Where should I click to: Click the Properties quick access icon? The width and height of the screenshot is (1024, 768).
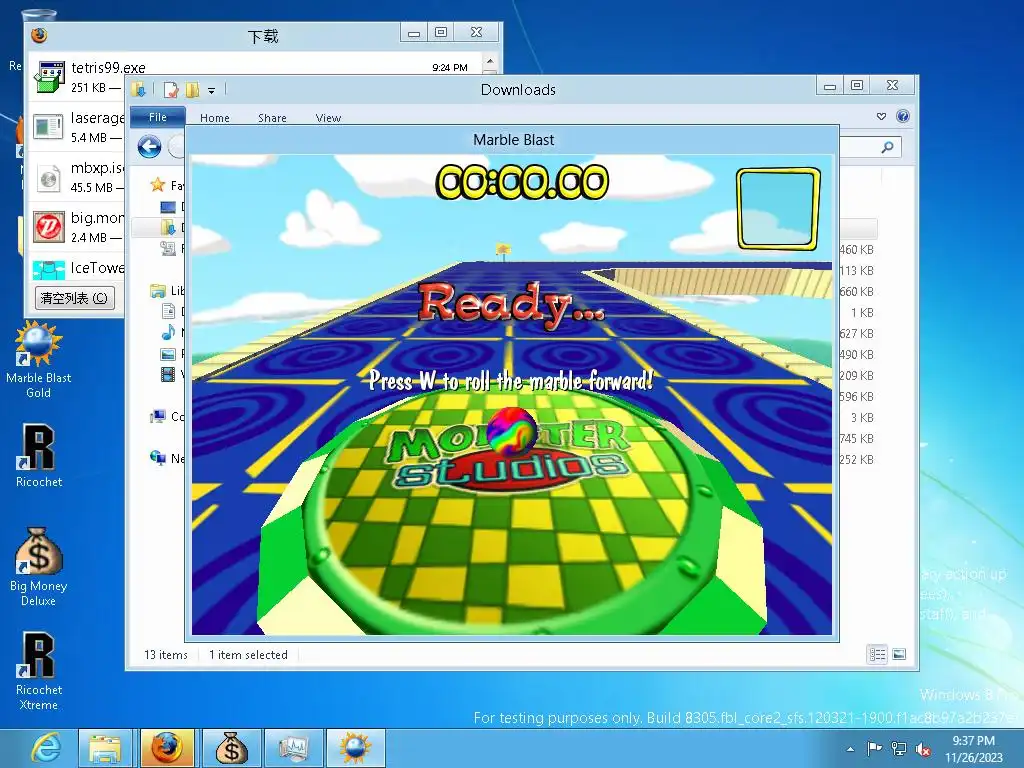171,89
